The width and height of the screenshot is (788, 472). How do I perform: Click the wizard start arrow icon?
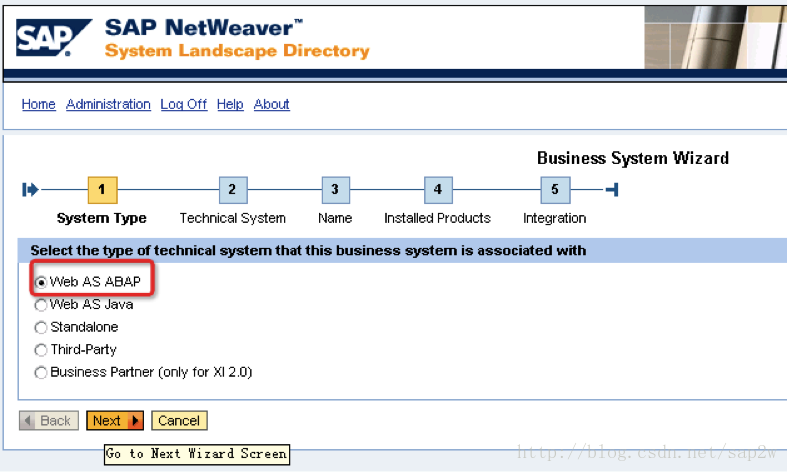30,190
